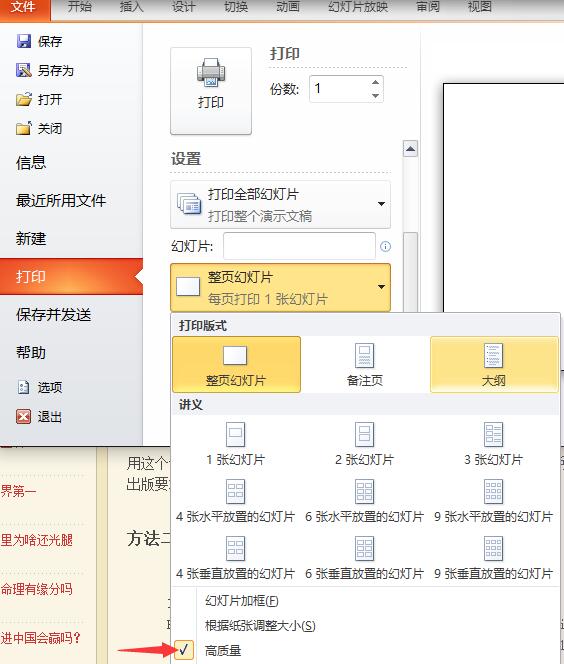
Task: Open the 打印全部幻灯片 range dropdown
Action: pos(280,205)
